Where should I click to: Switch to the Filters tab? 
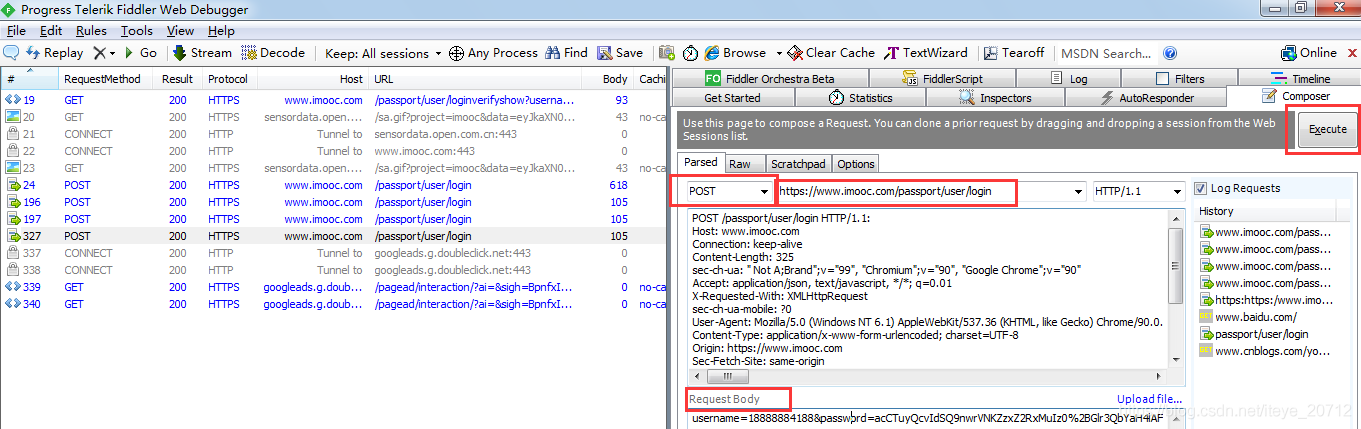(1179, 78)
